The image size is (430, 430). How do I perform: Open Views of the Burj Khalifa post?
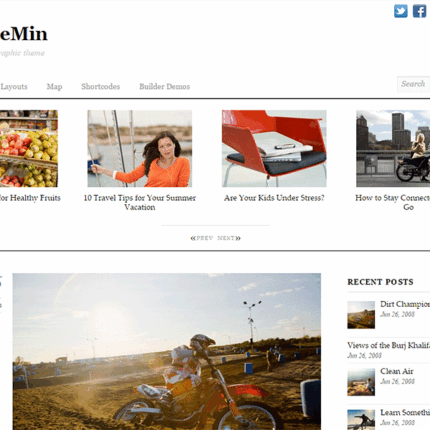(389, 345)
